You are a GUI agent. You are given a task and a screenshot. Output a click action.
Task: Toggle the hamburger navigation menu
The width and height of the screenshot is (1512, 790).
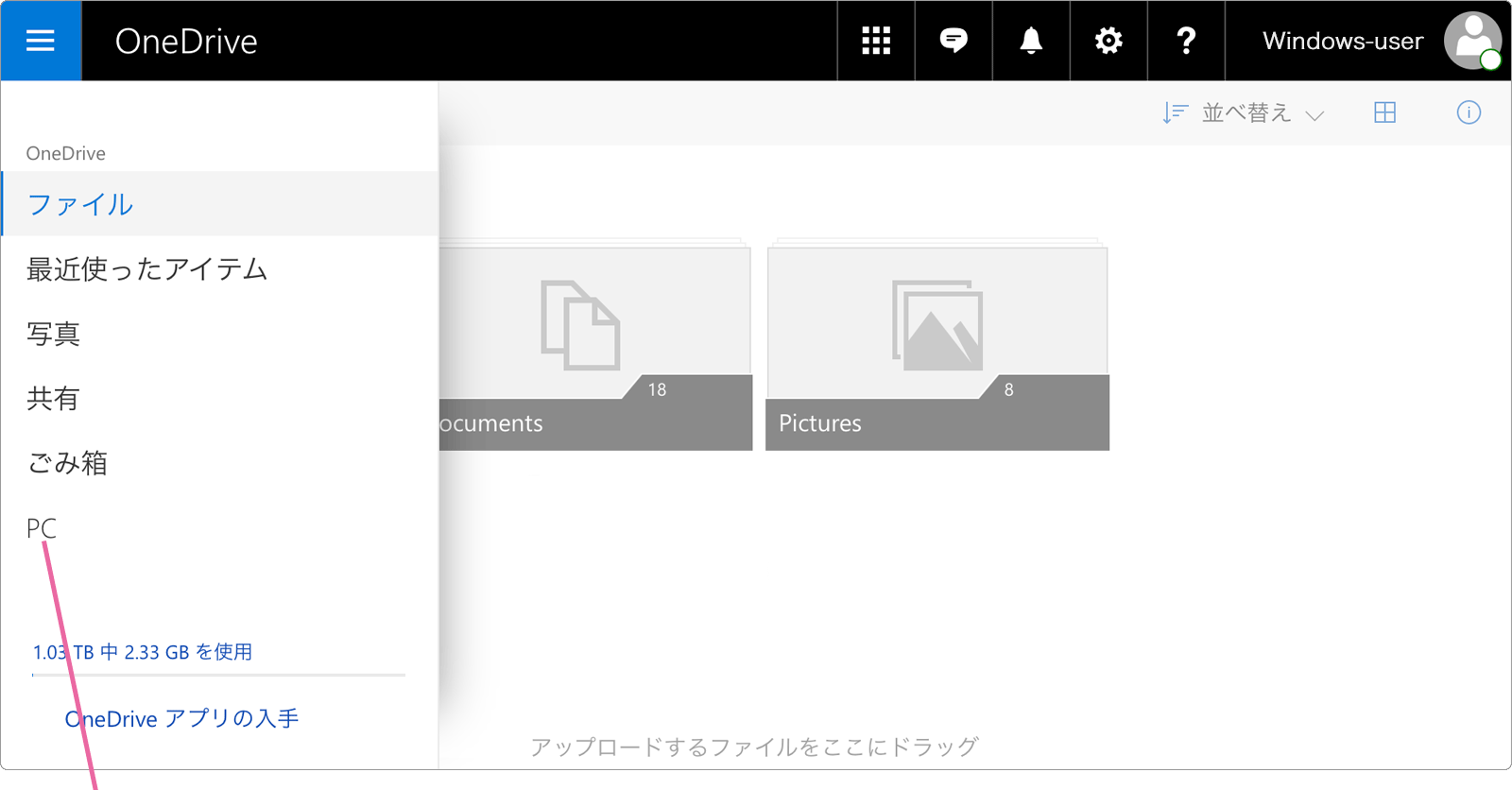pyautogui.click(x=41, y=41)
